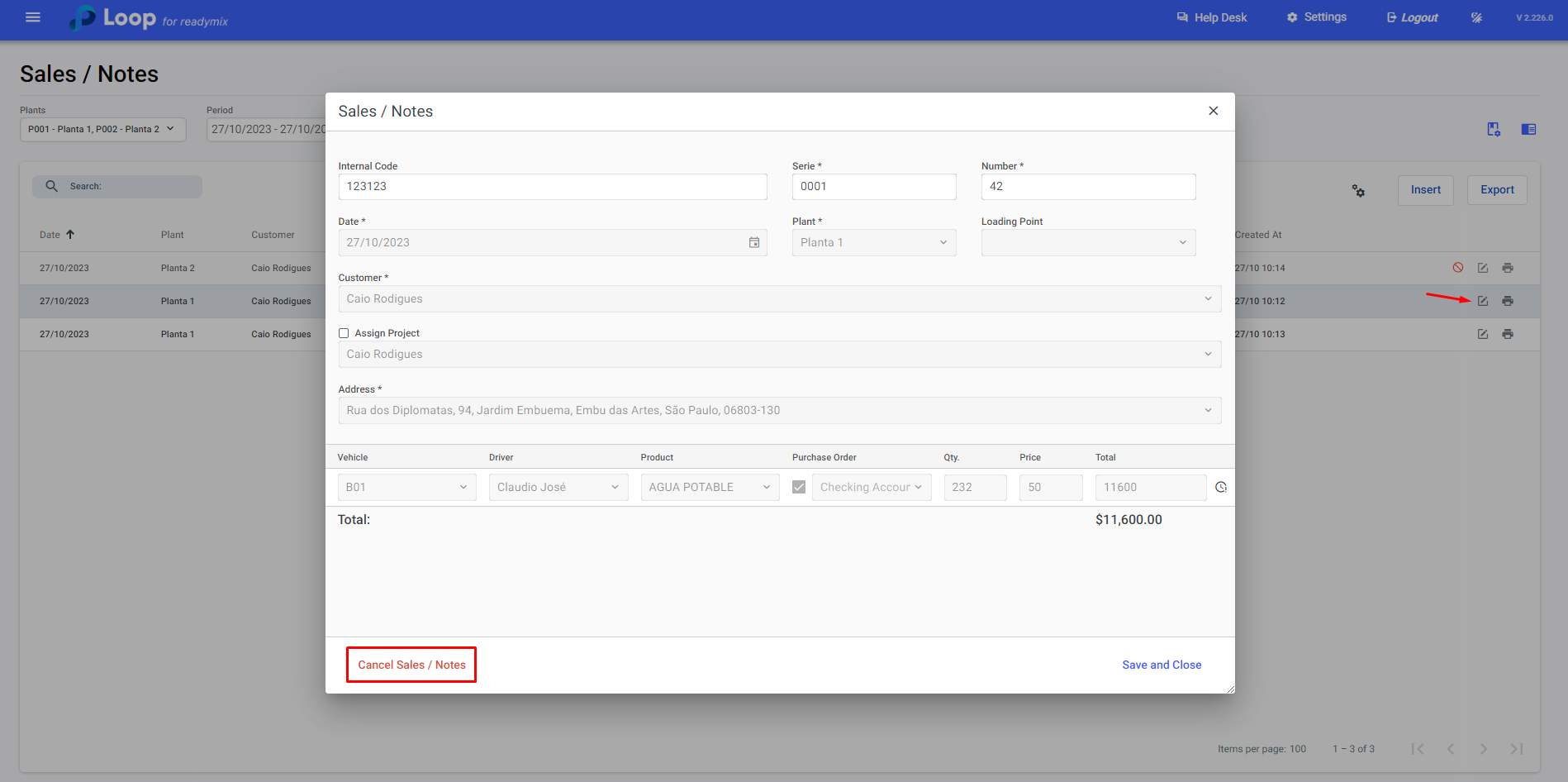Open the hamburger navigation menu

tap(33, 17)
